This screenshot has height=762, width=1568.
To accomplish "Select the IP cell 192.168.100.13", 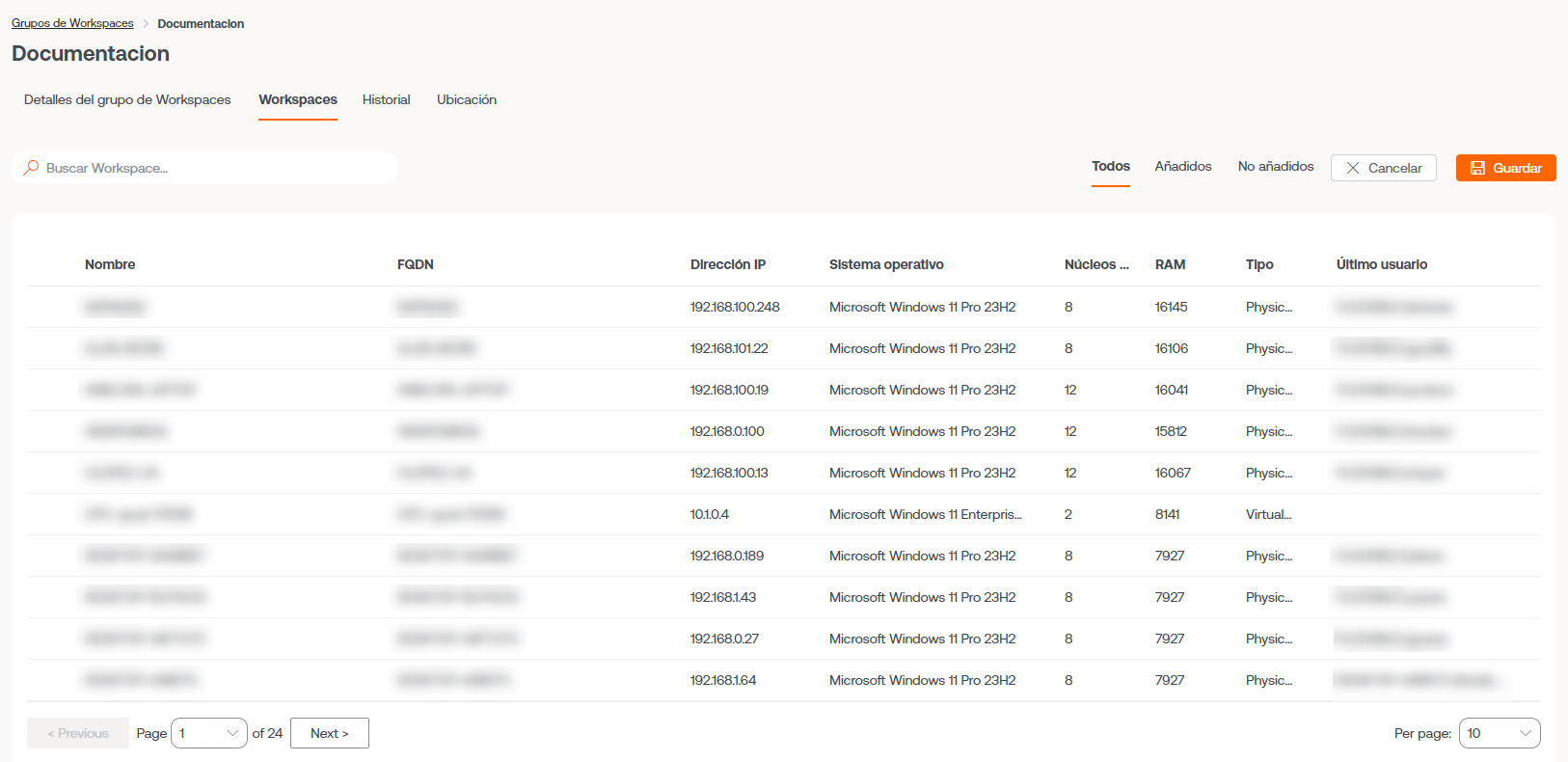I will [729, 473].
